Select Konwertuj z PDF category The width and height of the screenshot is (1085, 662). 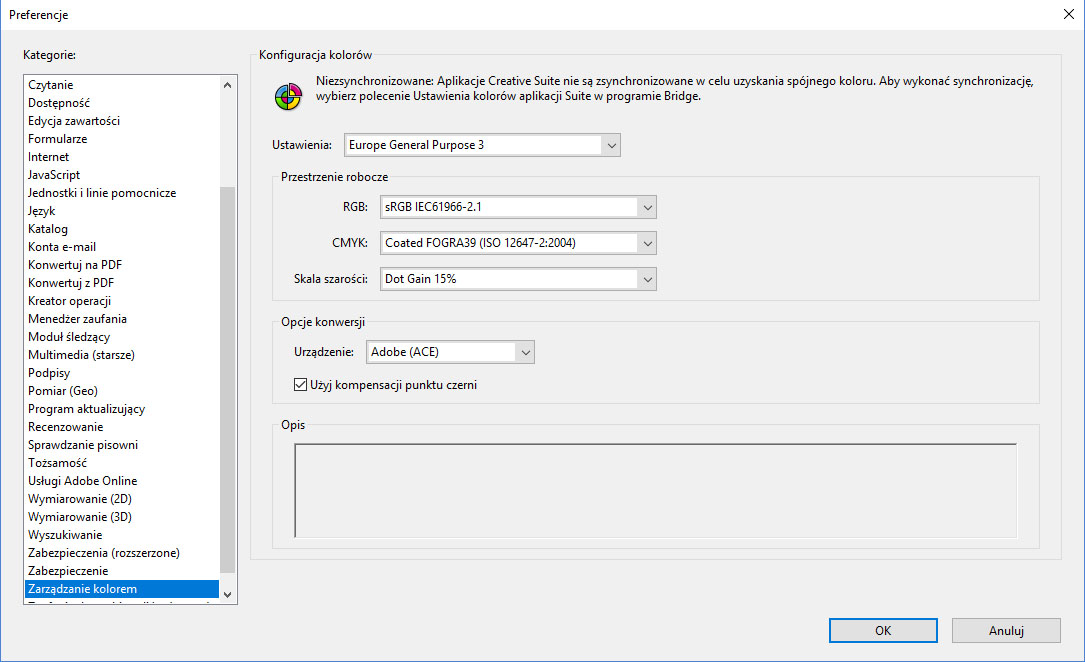(x=122, y=282)
